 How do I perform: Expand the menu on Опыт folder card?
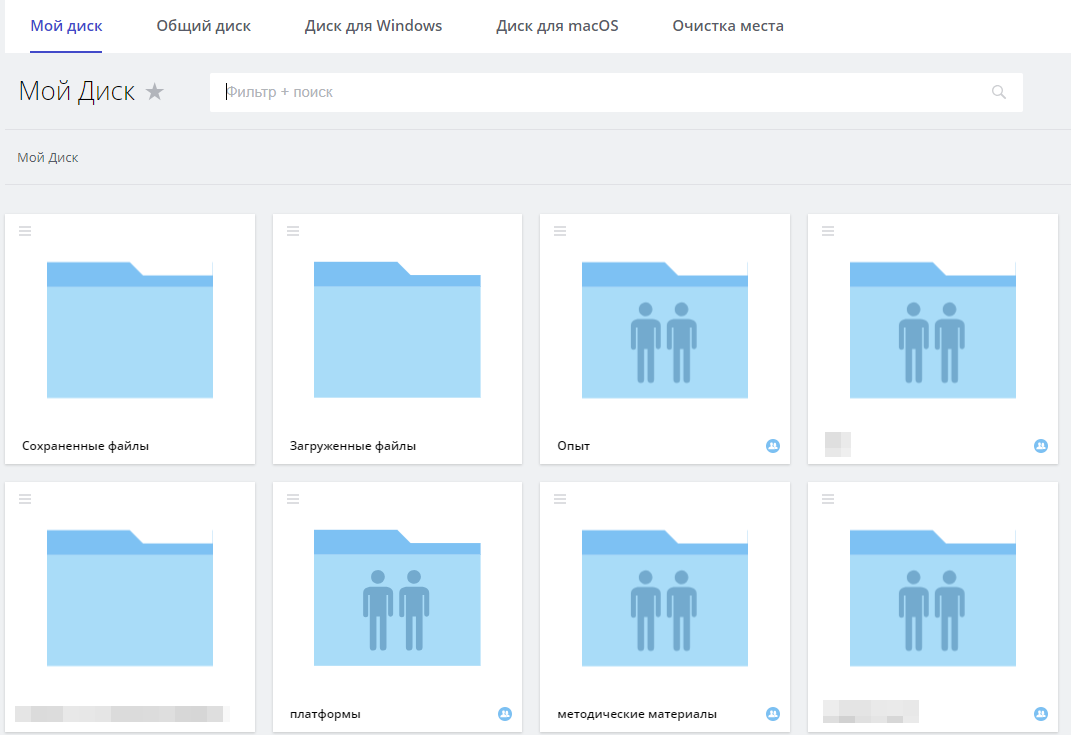click(560, 231)
